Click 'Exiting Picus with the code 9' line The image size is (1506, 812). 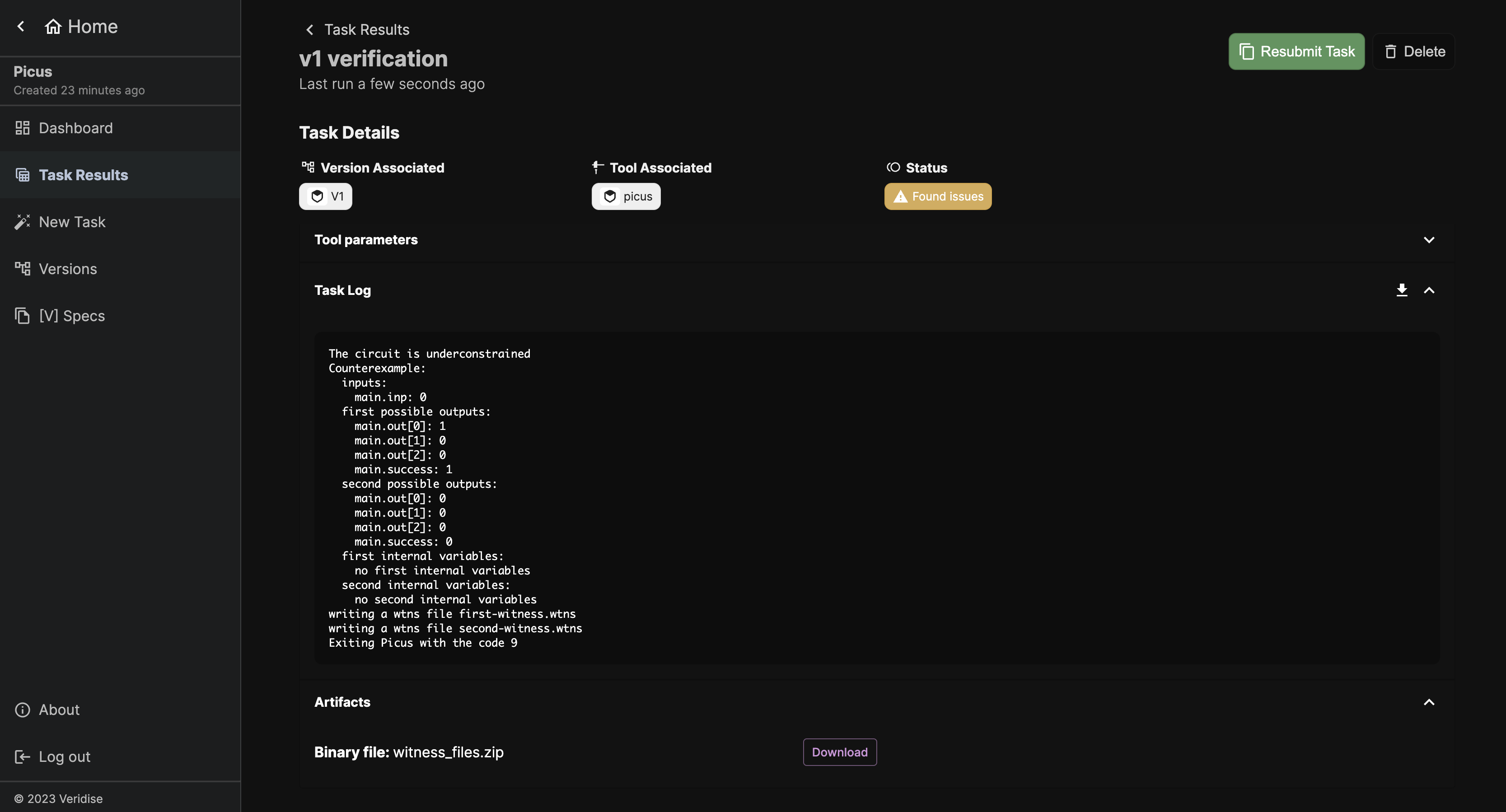click(423, 643)
